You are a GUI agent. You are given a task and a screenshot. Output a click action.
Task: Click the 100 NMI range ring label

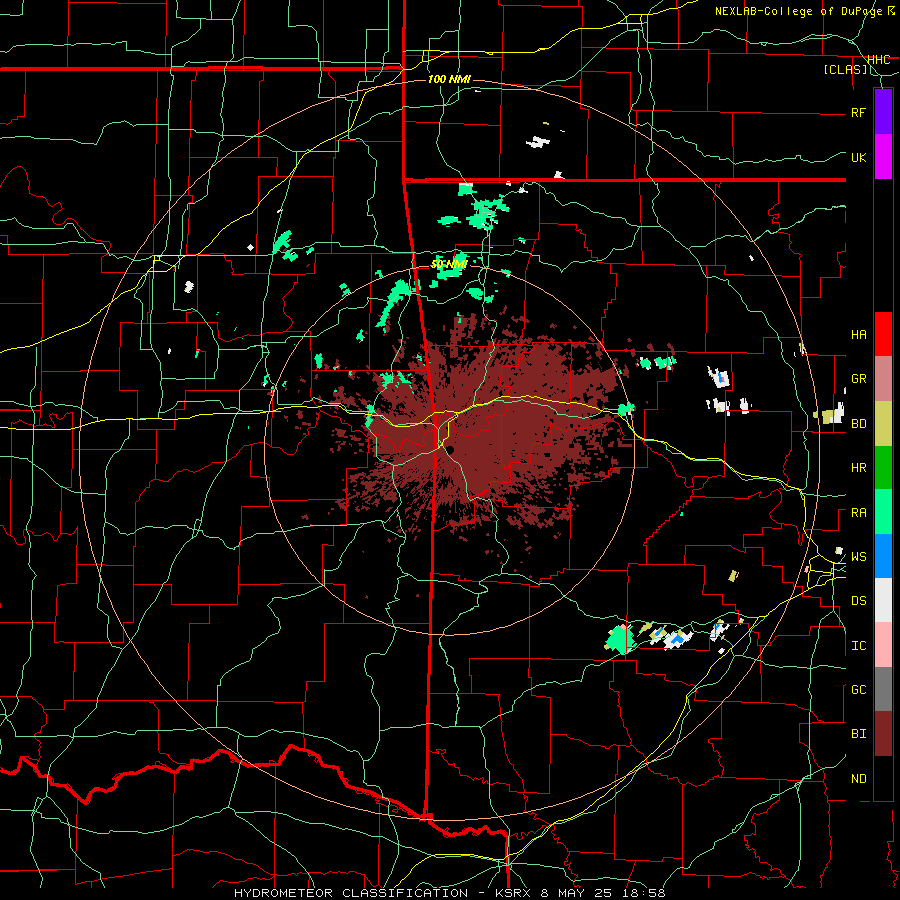point(449,79)
